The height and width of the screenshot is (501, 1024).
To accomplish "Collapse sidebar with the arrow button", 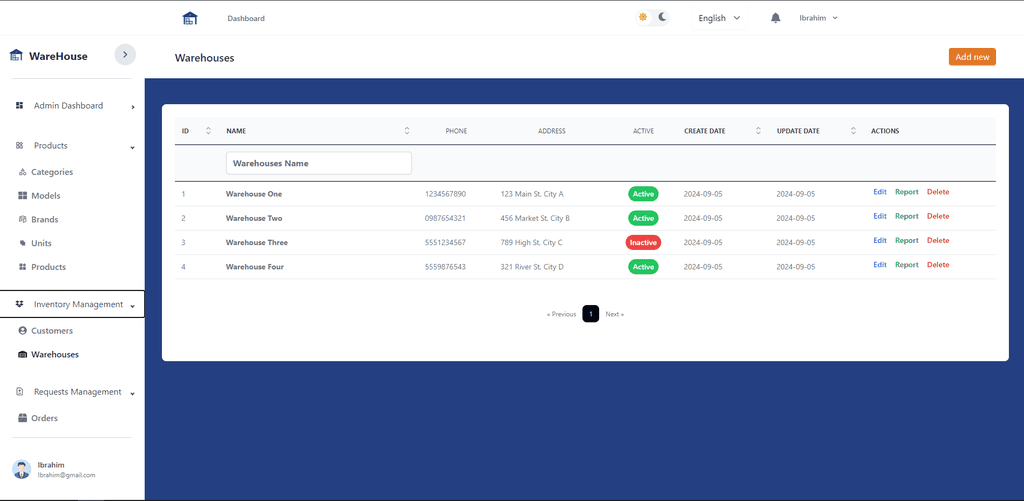I will 125,55.
